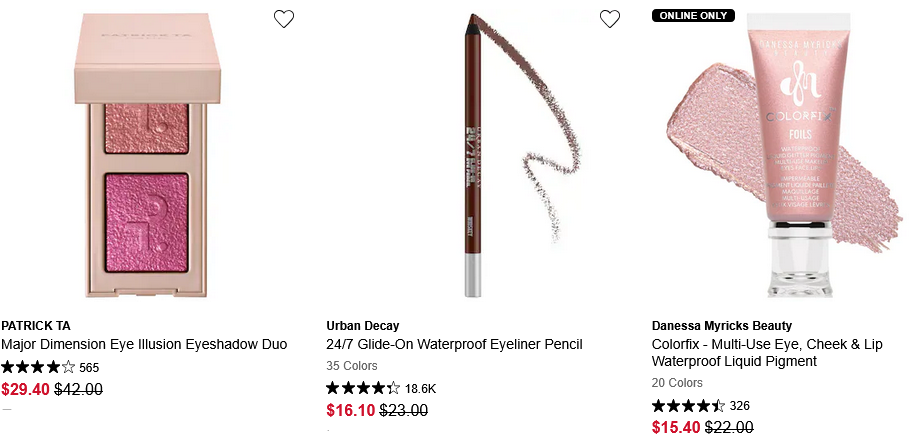The width and height of the screenshot is (922, 440).
Task: Open the 565 reviews count
Action: tap(89, 368)
